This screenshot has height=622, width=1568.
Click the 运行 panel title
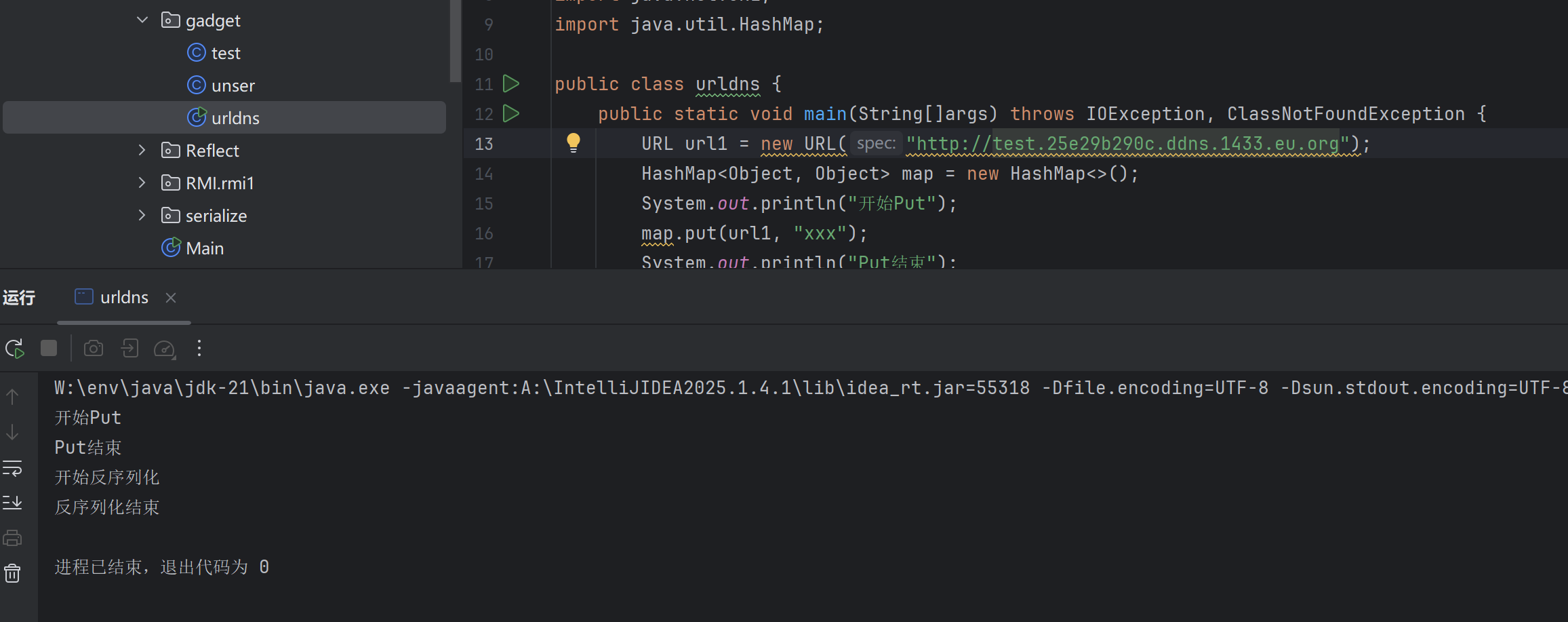point(19,298)
